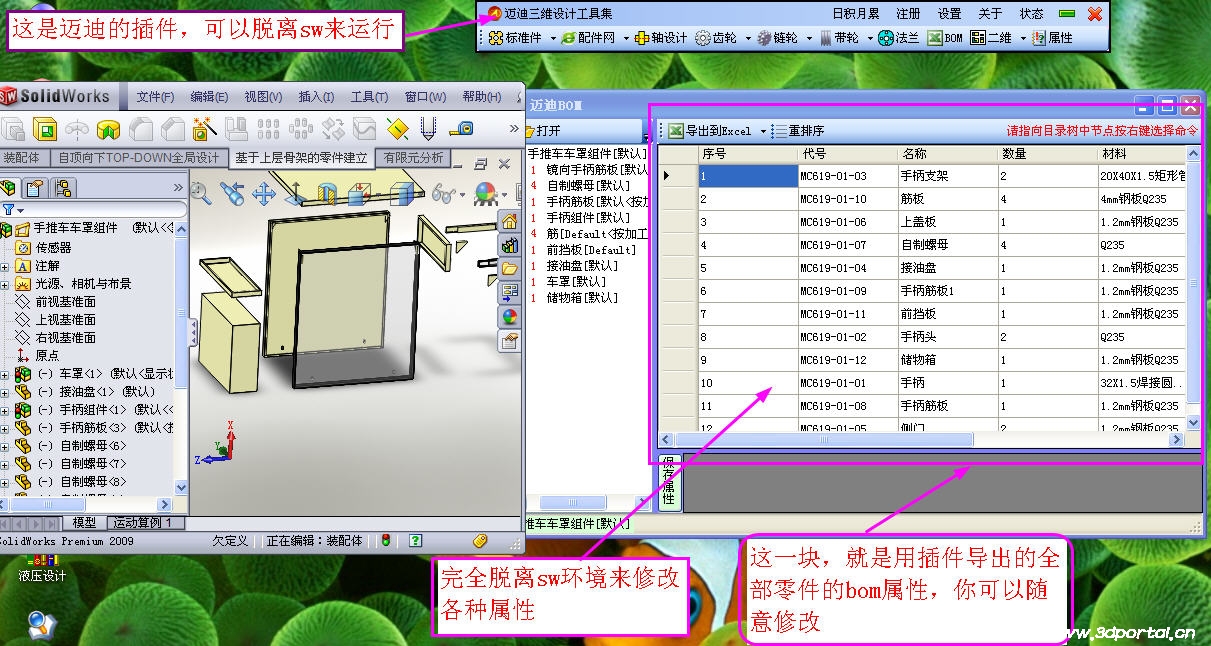Click the BOM table horizontal scrollbar

[921, 440]
